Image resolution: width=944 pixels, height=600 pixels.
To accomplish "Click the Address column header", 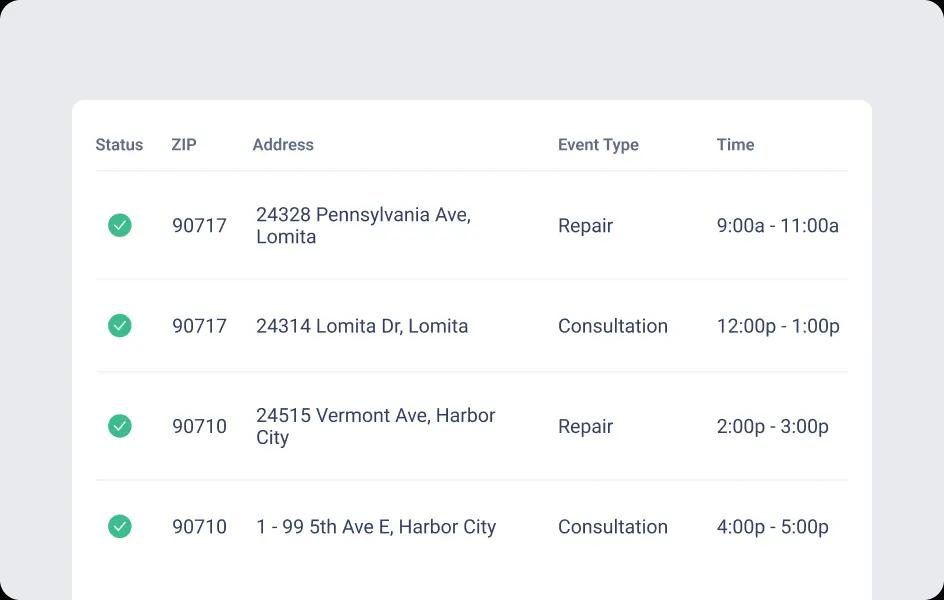I will pyautogui.click(x=283, y=144).
